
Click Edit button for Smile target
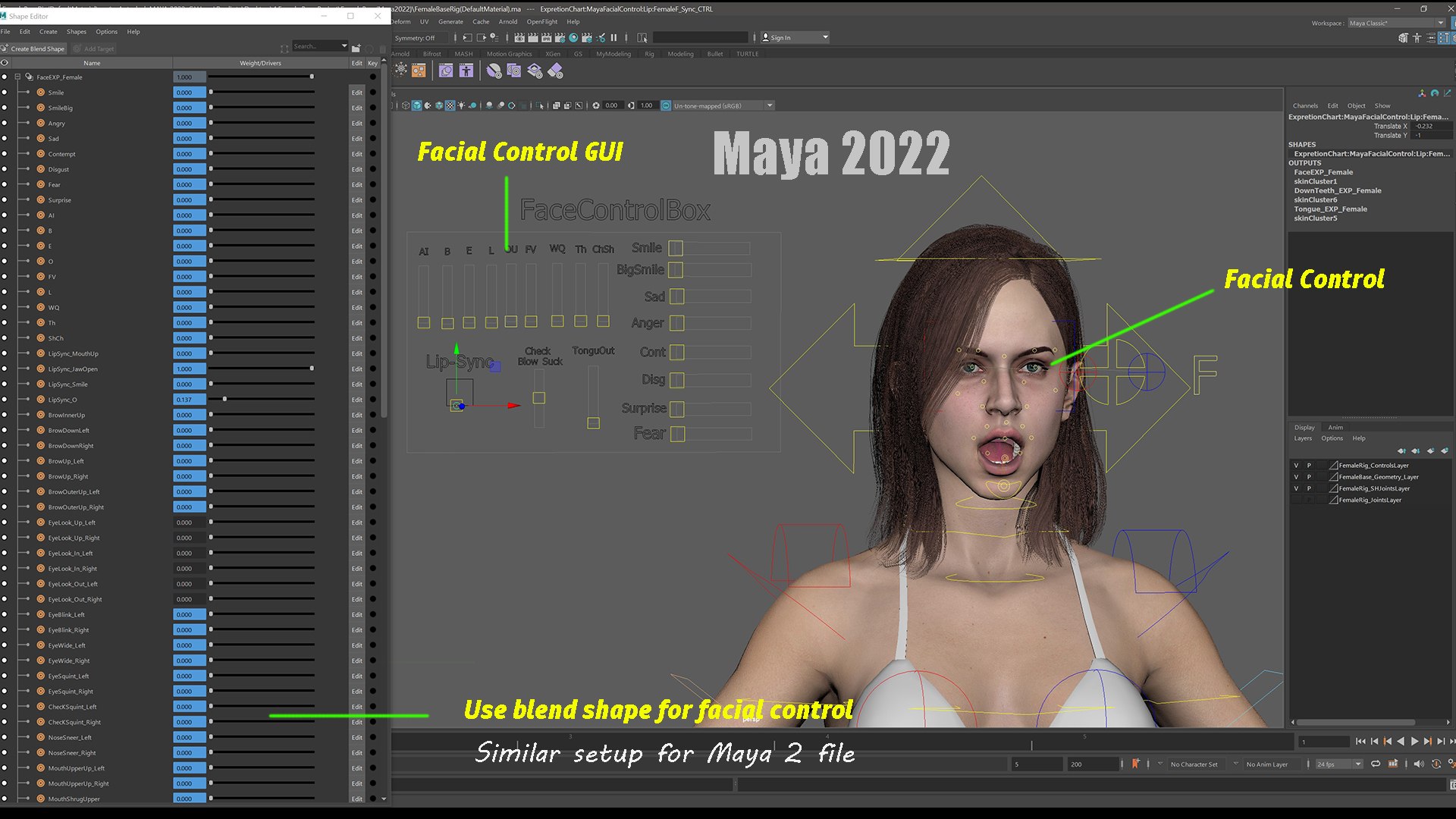pyautogui.click(x=357, y=93)
